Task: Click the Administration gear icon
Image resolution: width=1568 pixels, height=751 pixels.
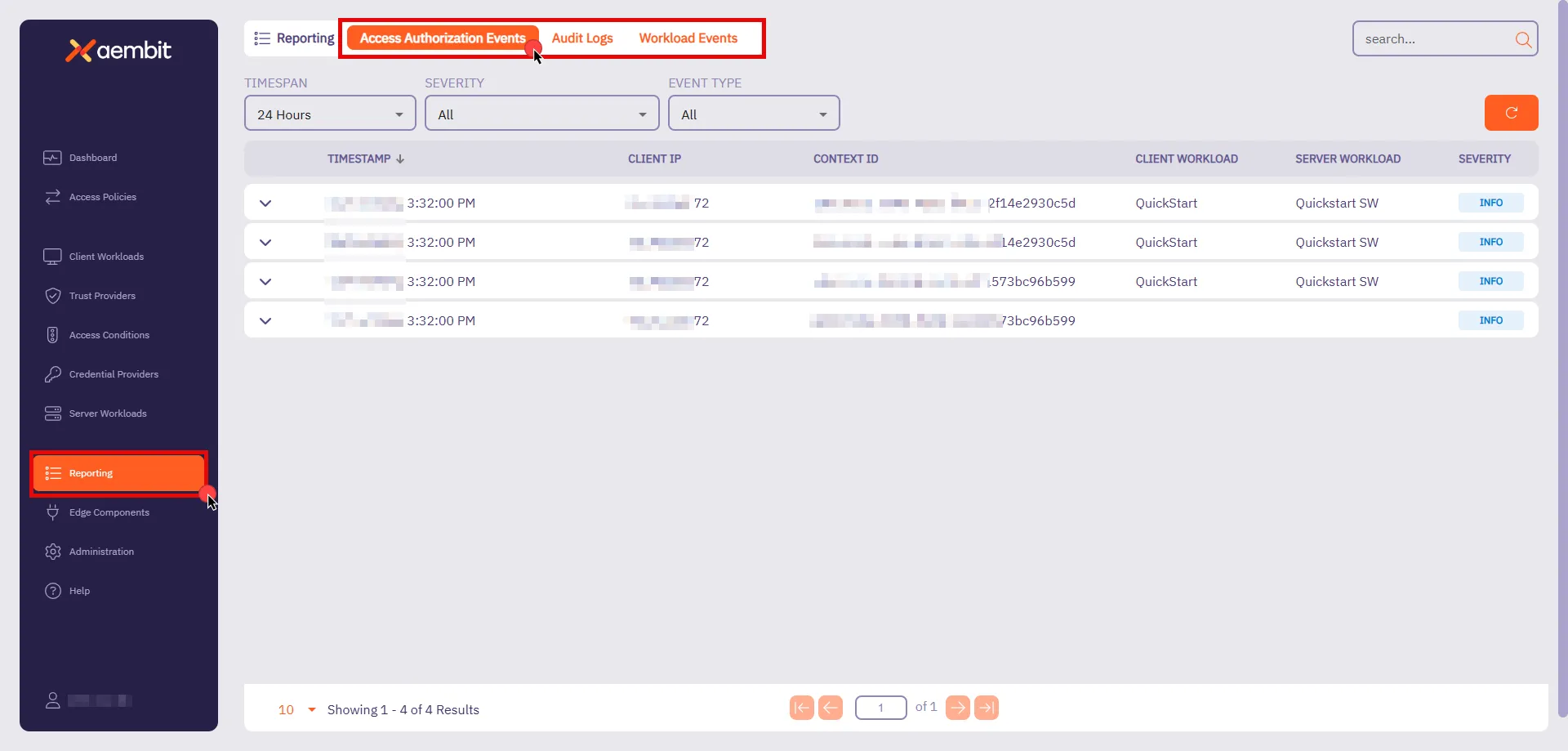Action: [53, 552]
